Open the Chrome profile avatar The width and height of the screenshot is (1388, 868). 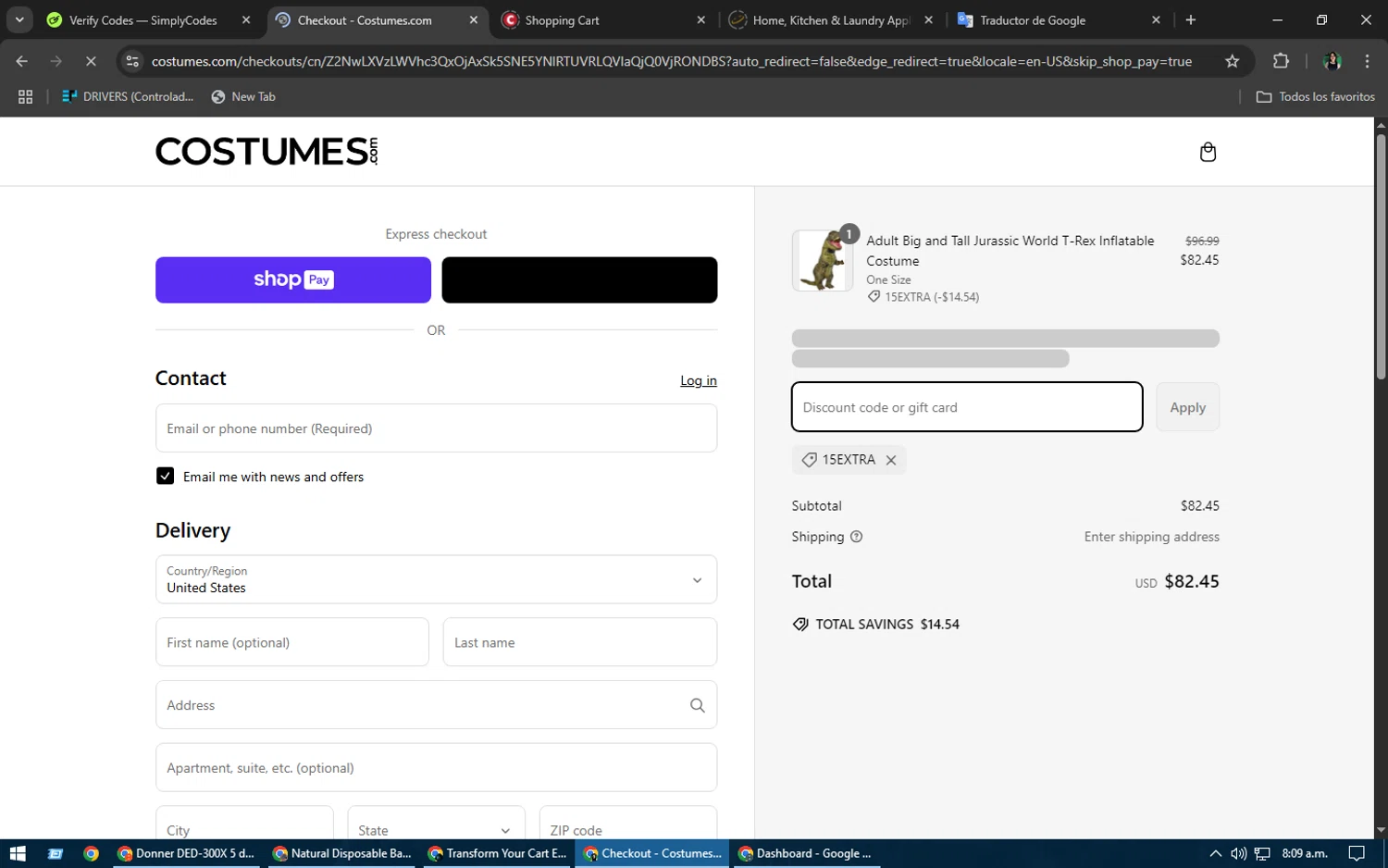coord(1332,61)
